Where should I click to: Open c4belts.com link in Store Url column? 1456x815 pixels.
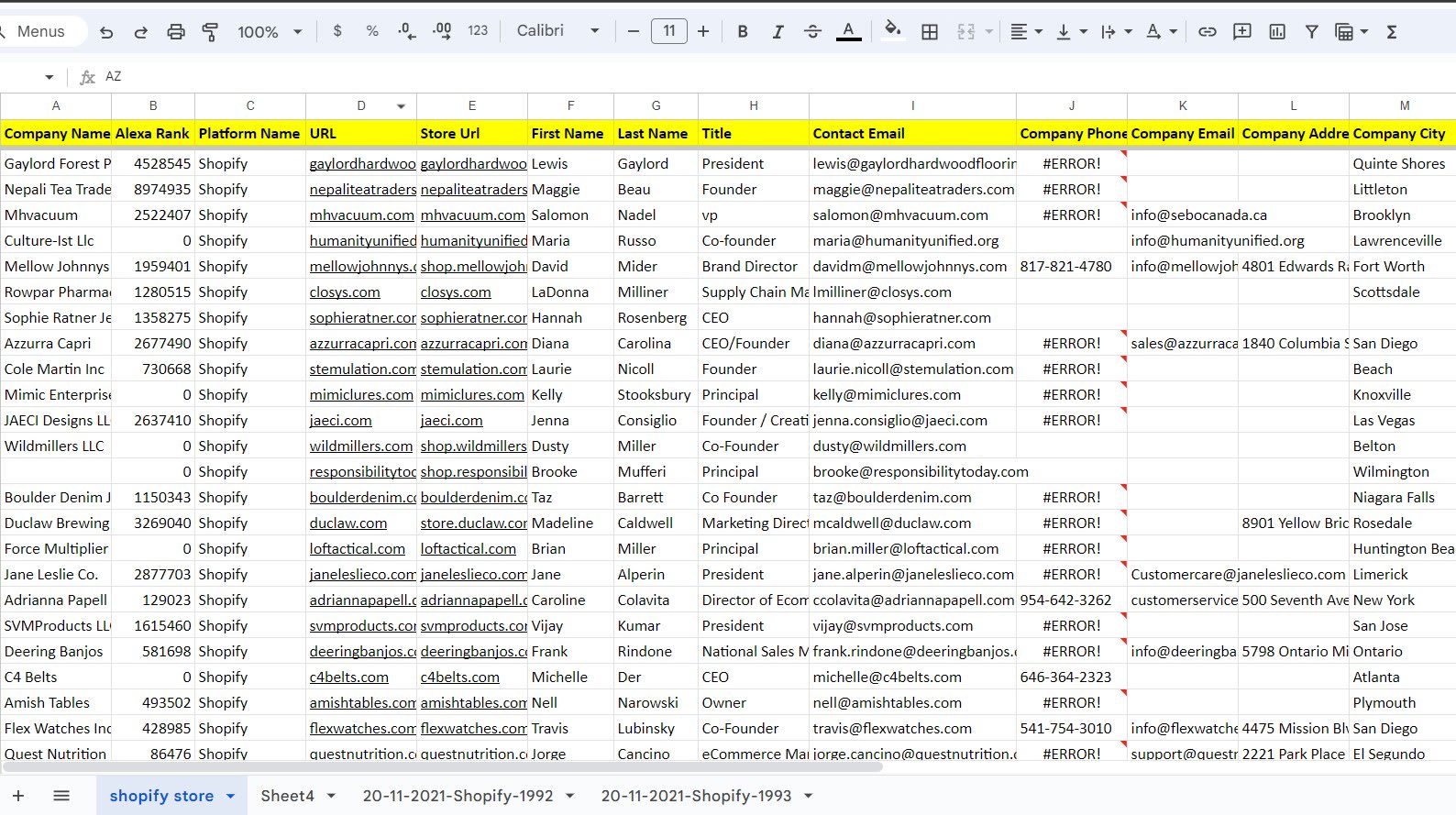tap(459, 677)
